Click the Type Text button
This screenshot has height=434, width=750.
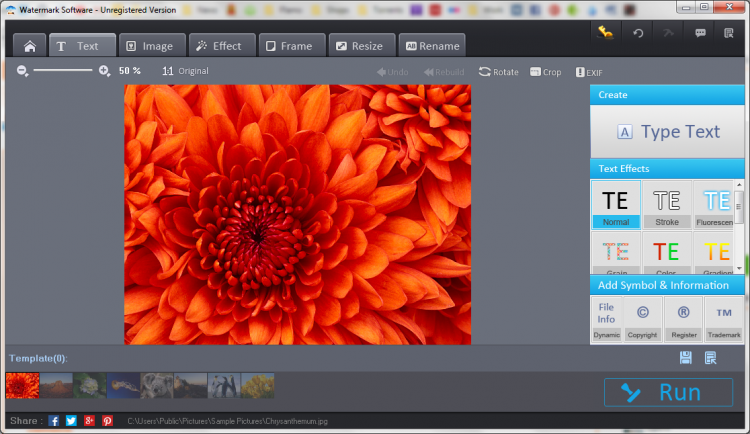(667, 132)
